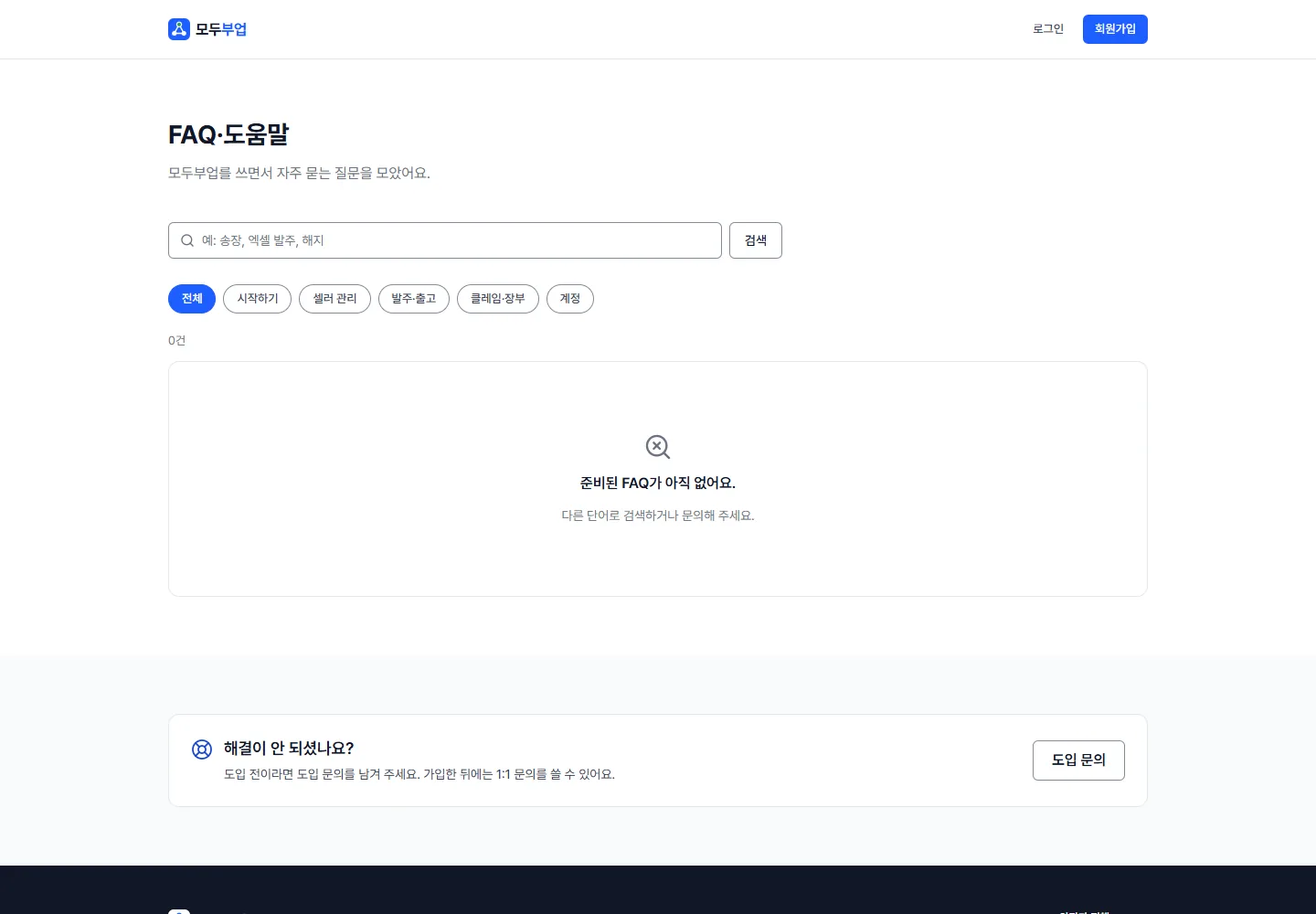Select the 계정 category filter

(x=570, y=299)
